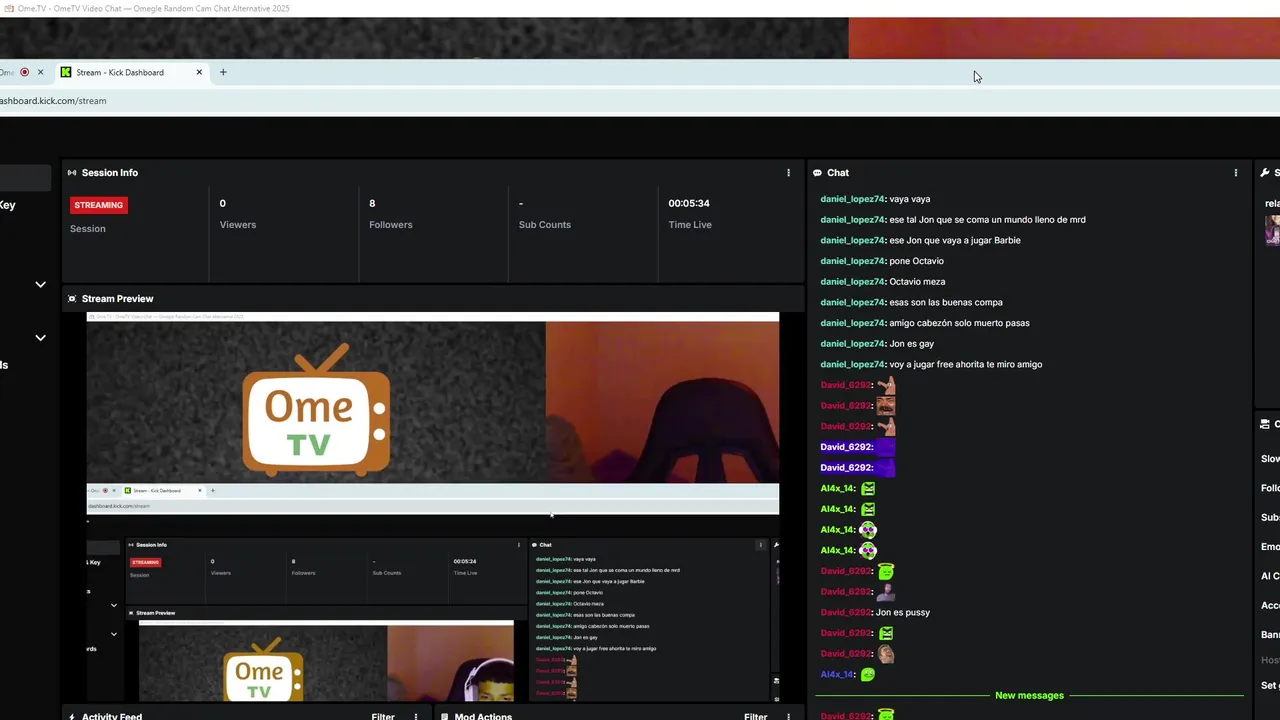The width and height of the screenshot is (1280, 720).
Task: Click the emote in the blue Al4x_14 message
Action: point(868,675)
